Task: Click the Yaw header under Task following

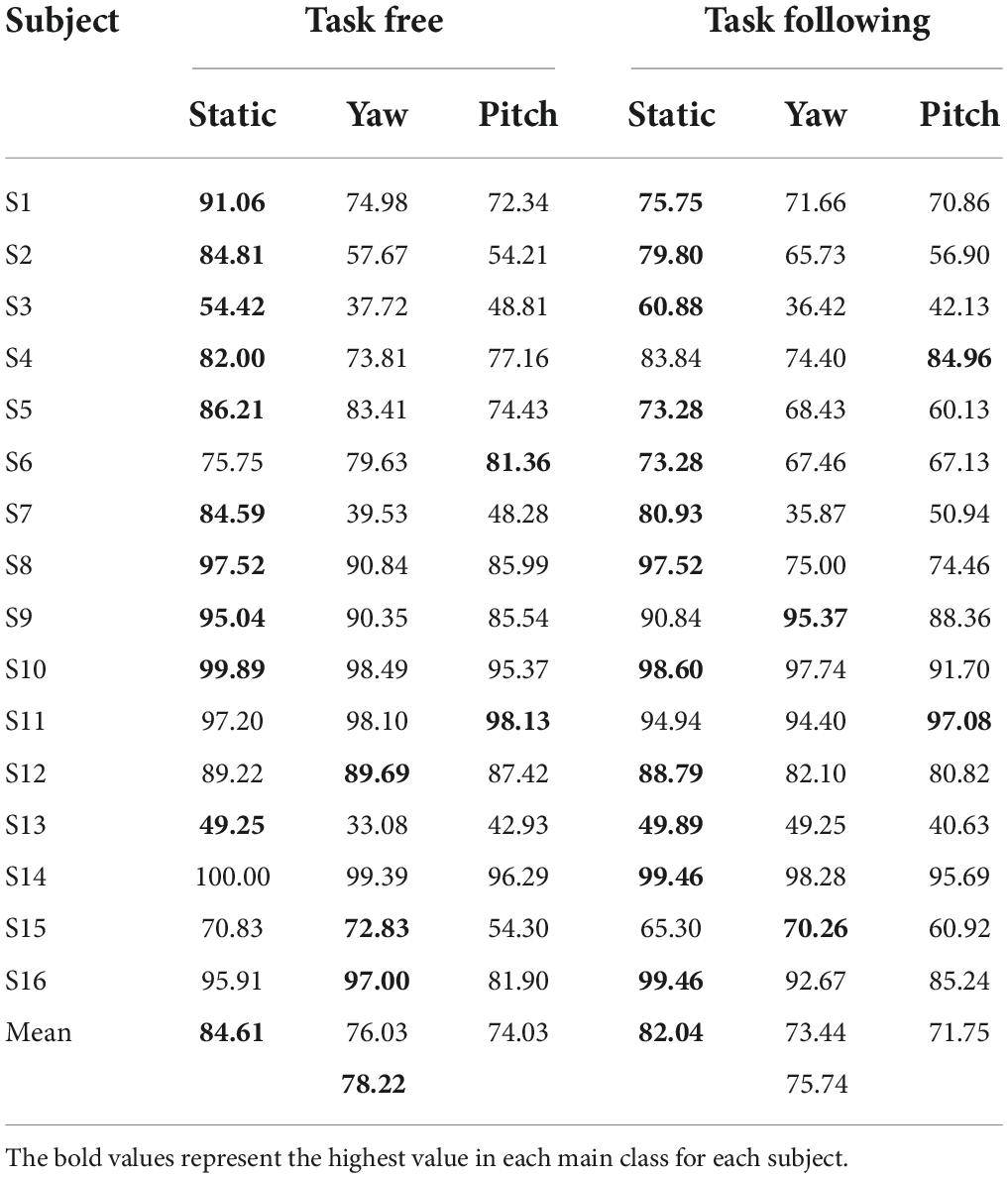Action: pyautogui.click(x=816, y=114)
